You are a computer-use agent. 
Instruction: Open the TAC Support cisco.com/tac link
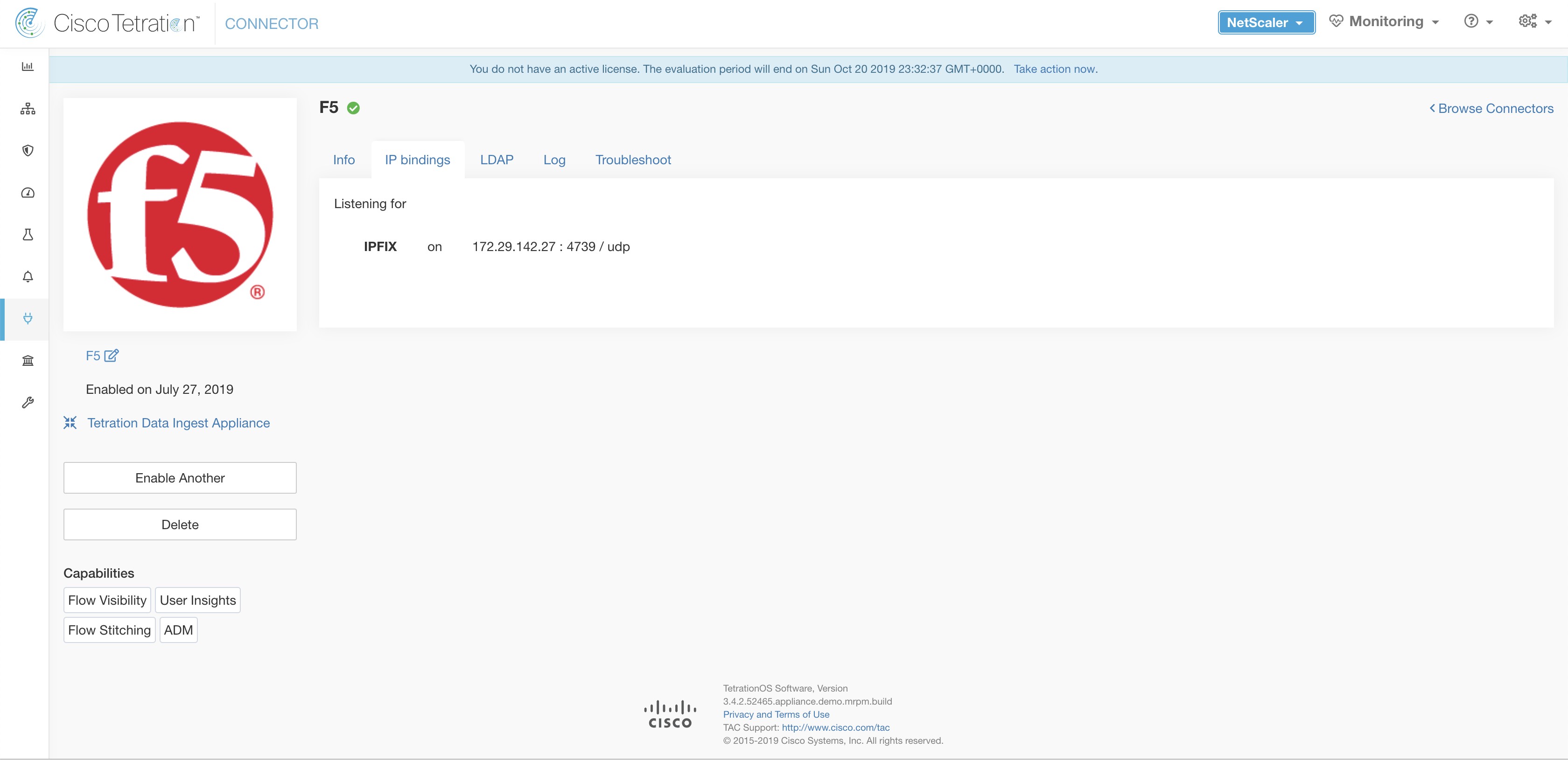[836, 727]
